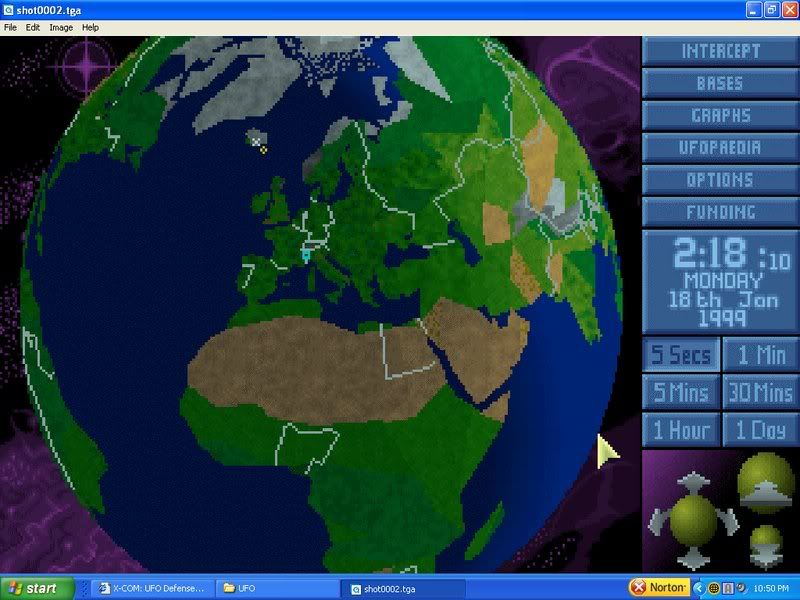The width and height of the screenshot is (800, 600).
Task: Select the shot0002.tga taskbar item
Action: click(402, 589)
